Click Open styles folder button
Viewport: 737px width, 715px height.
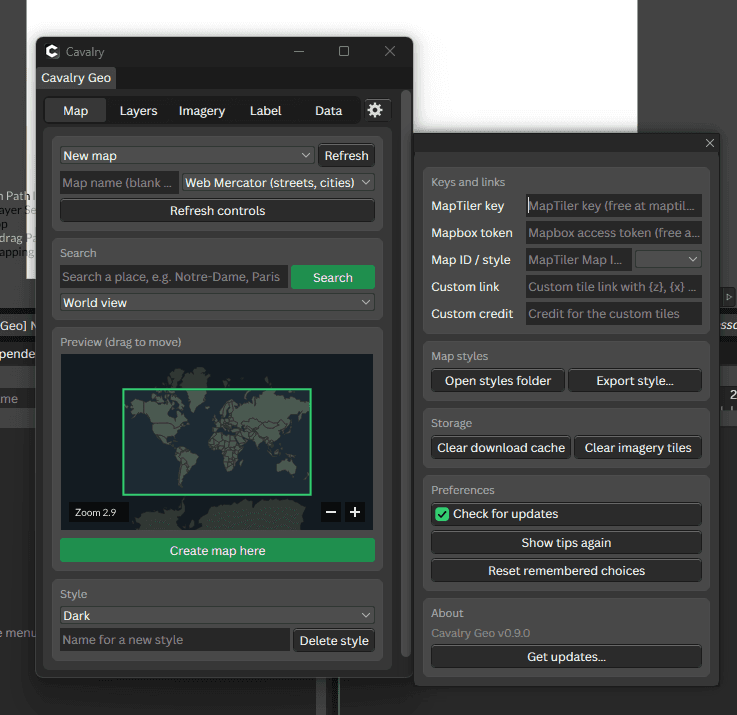pyautogui.click(x=498, y=381)
